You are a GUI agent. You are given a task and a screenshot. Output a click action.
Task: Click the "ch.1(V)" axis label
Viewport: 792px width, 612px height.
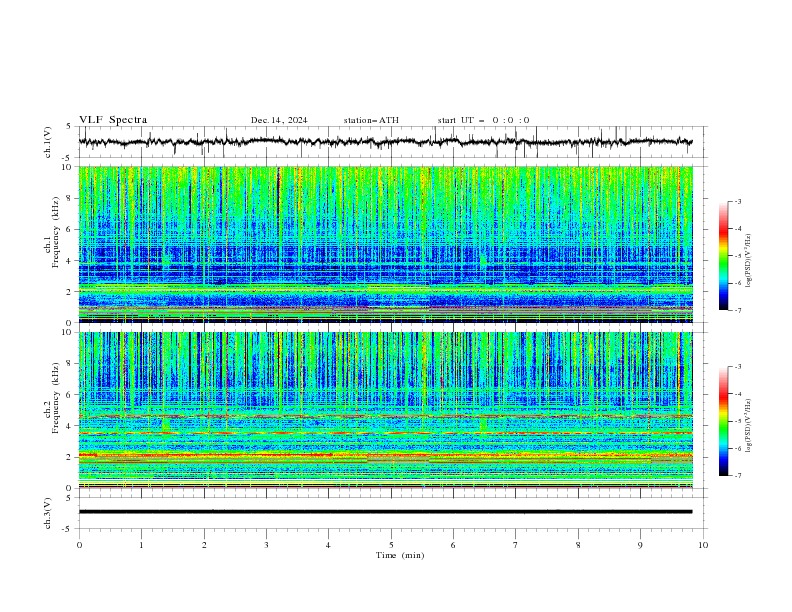click(48, 142)
